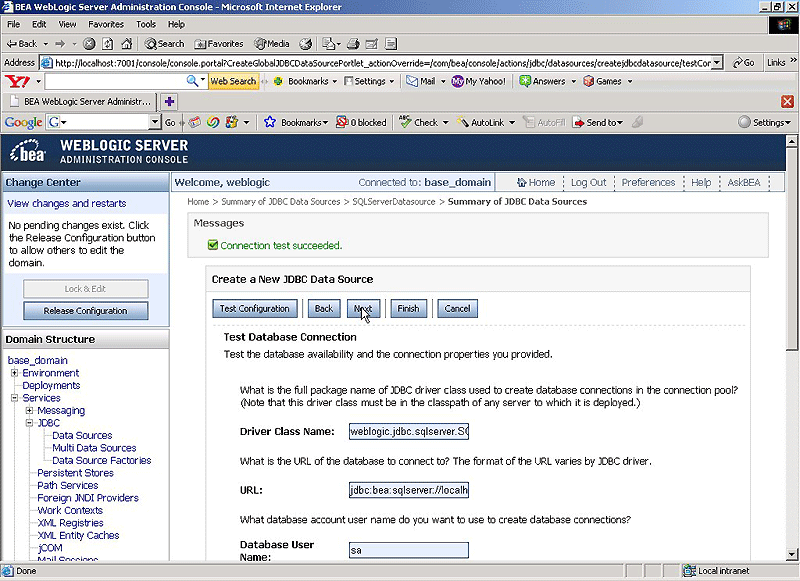Click the Yahoo! logo on toolbar

[17, 81]
